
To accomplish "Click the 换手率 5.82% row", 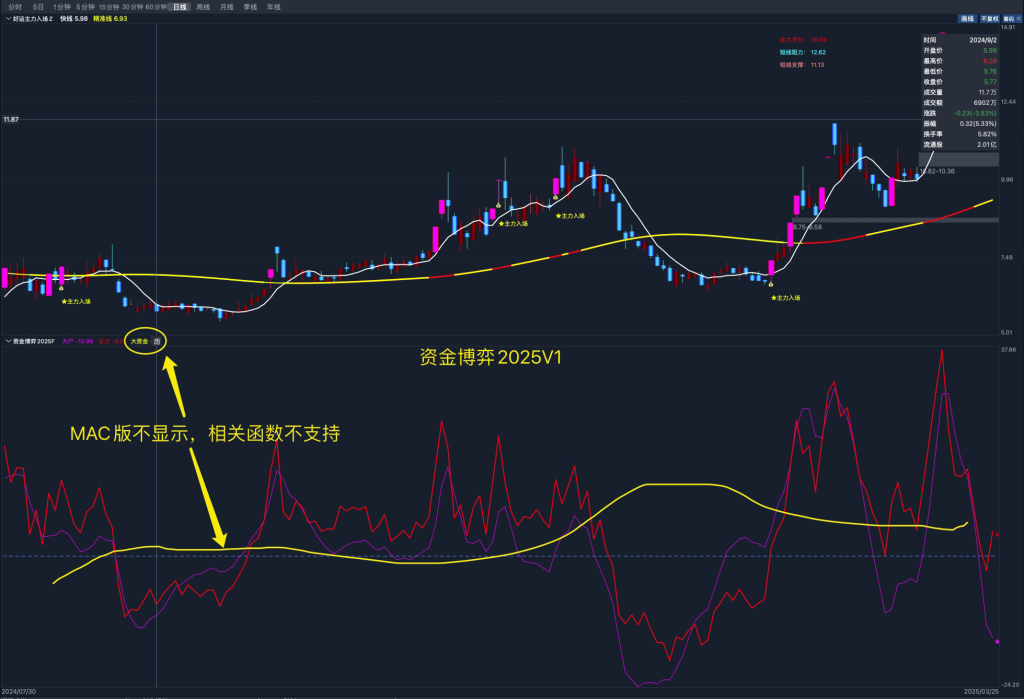I will point(960,134).
